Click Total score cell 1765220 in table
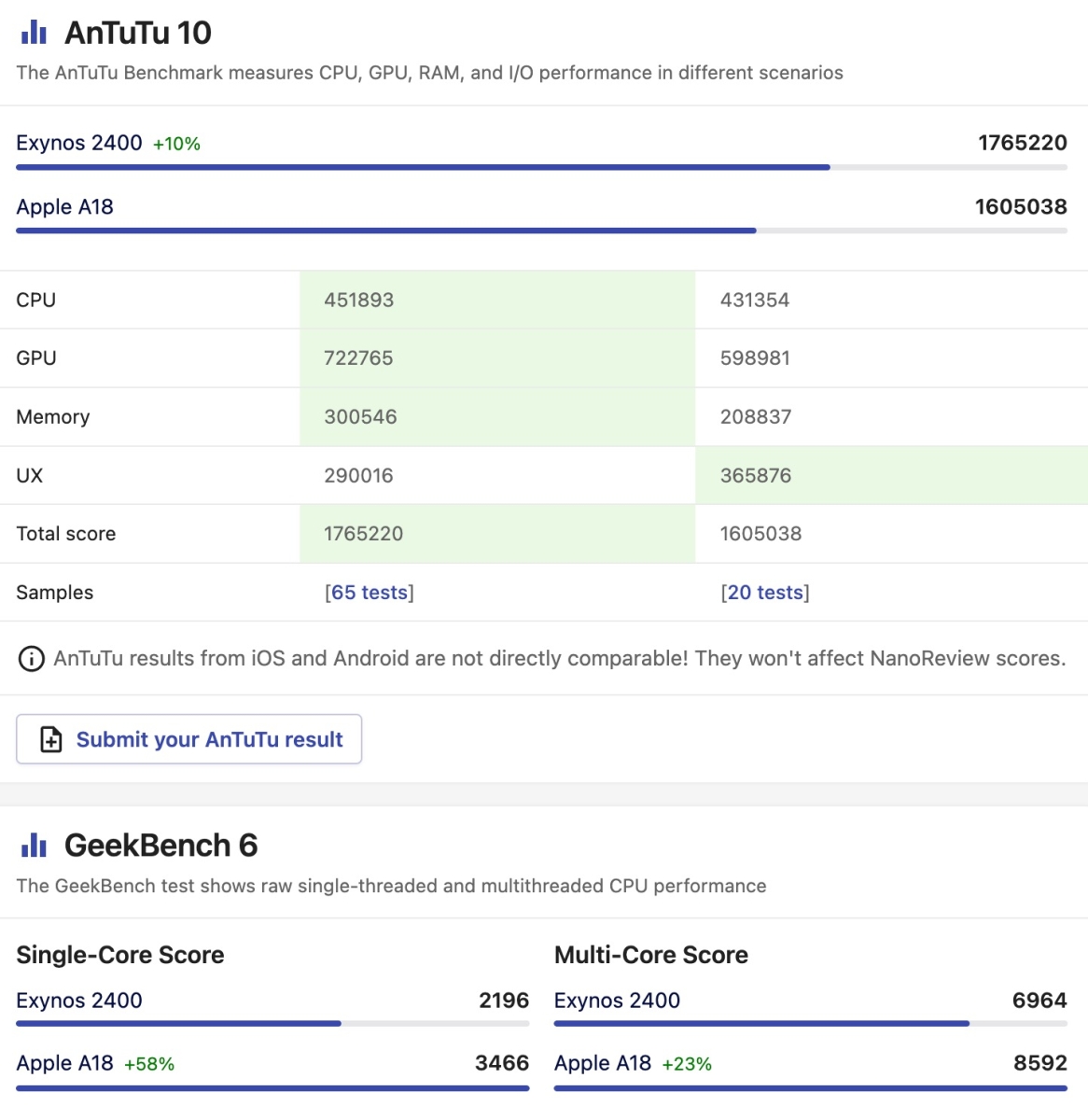 364,534
